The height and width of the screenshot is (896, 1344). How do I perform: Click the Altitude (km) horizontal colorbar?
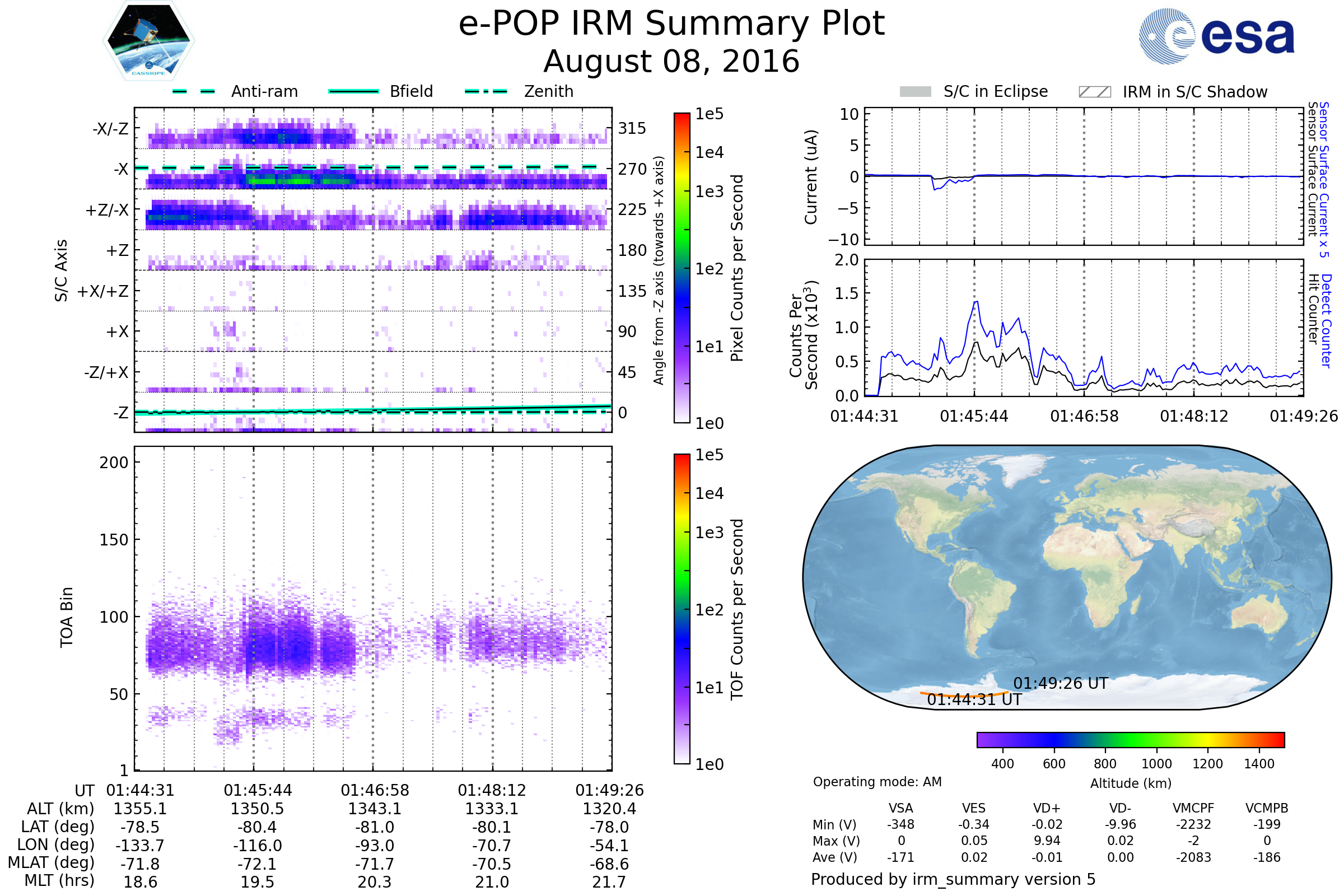tap(1130, 739)
